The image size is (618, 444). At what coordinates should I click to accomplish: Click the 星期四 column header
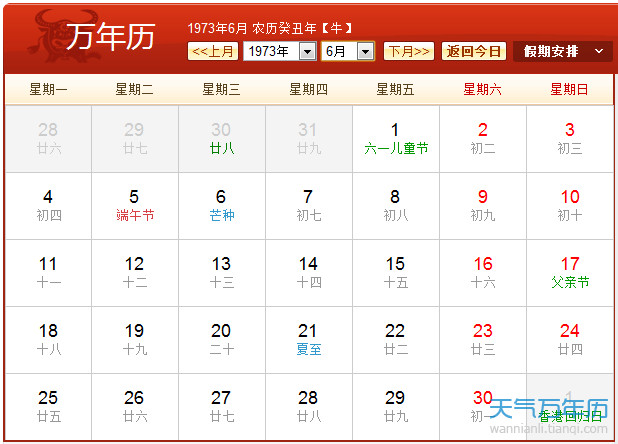click(x=309, y=89)
